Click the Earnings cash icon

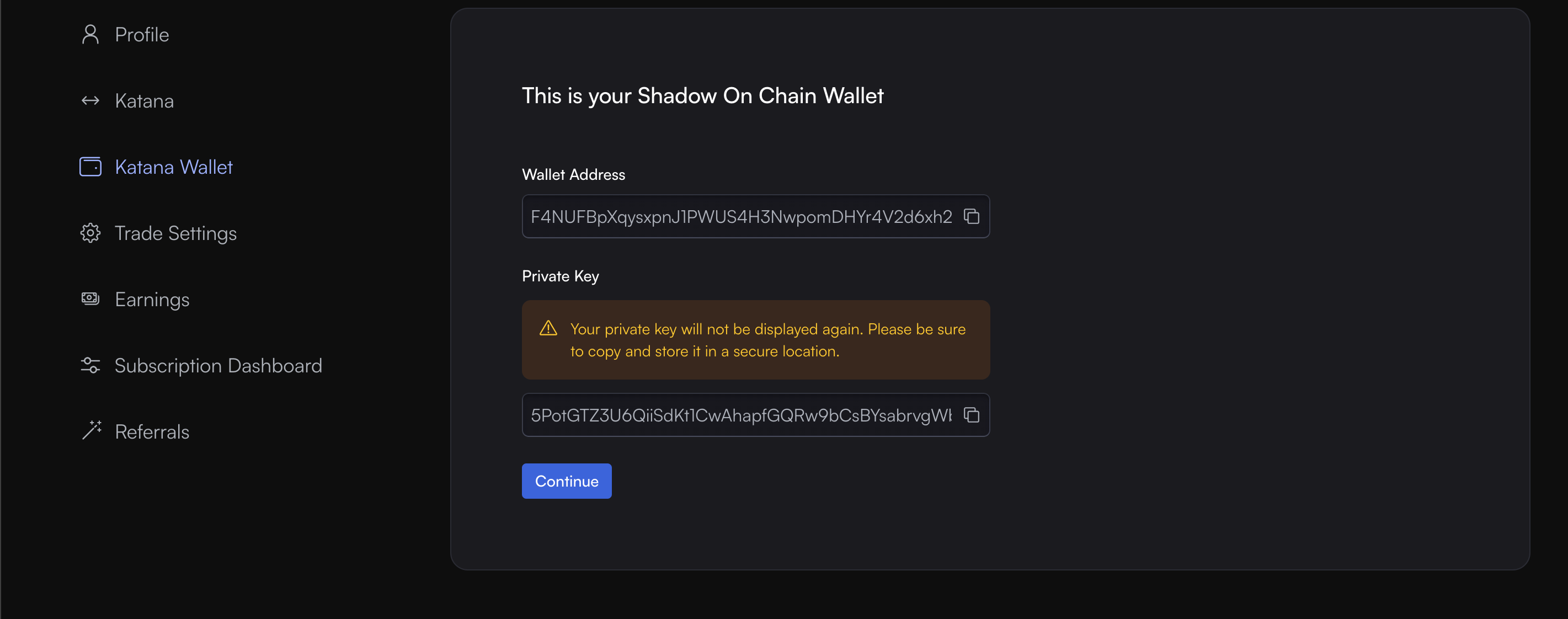click(90, 299)
